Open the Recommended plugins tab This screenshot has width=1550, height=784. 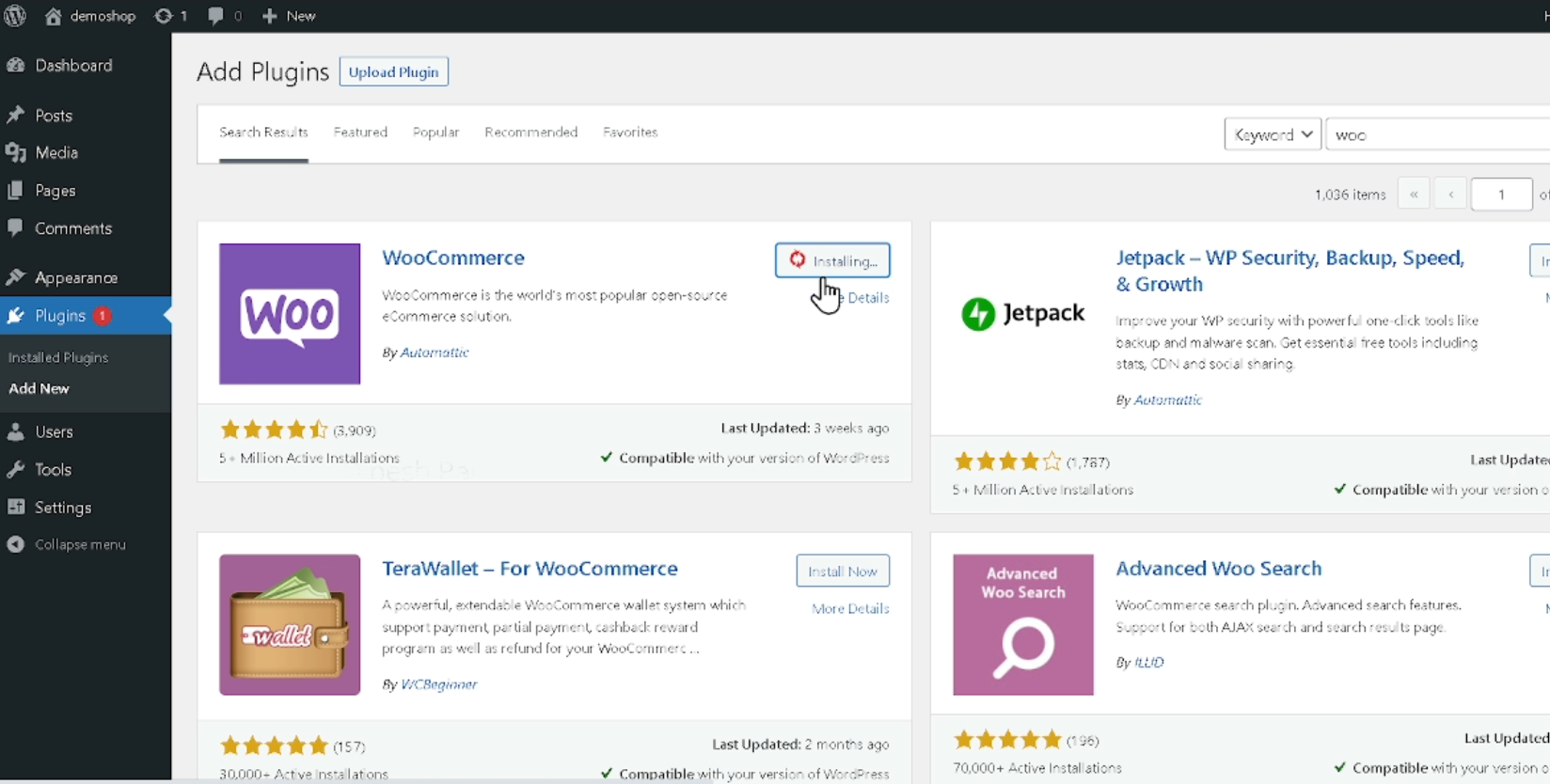coord(530,133)
